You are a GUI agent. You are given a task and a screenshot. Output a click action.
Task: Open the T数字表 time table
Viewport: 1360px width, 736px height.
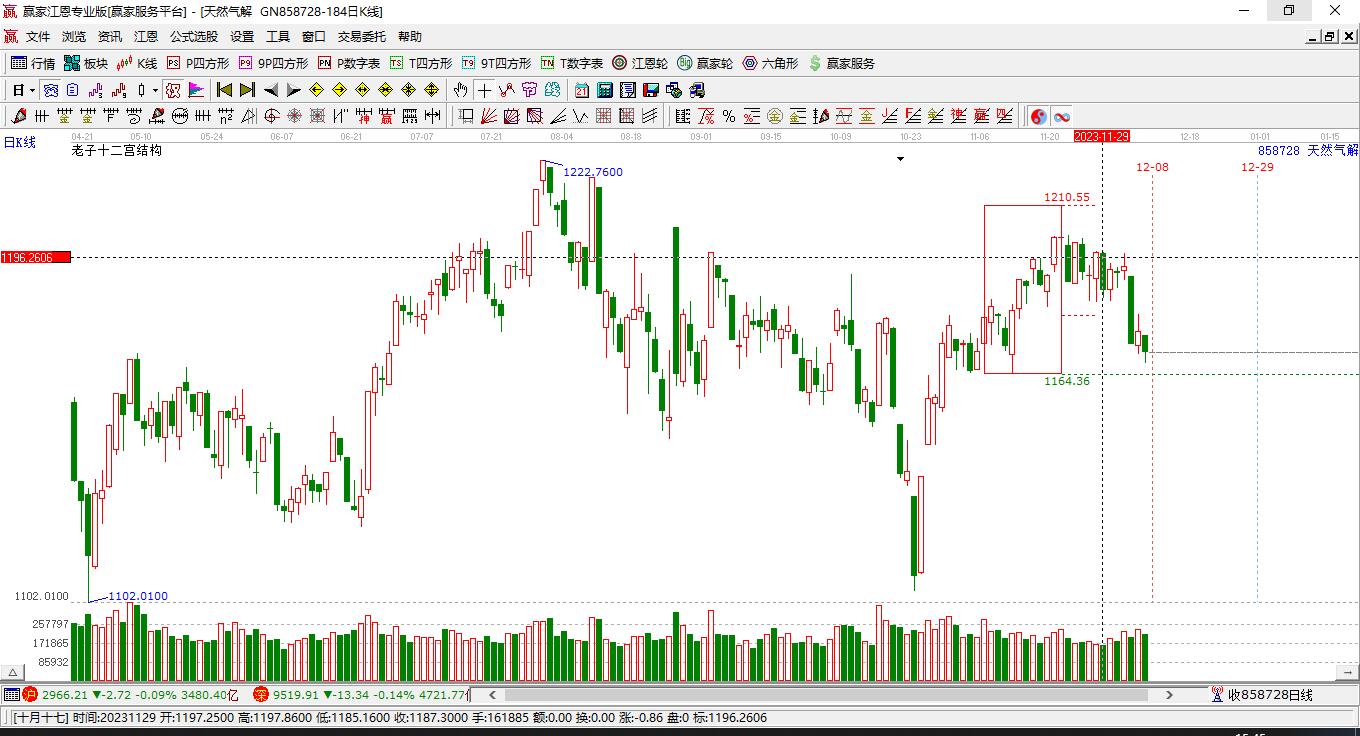tap(572, 63)
